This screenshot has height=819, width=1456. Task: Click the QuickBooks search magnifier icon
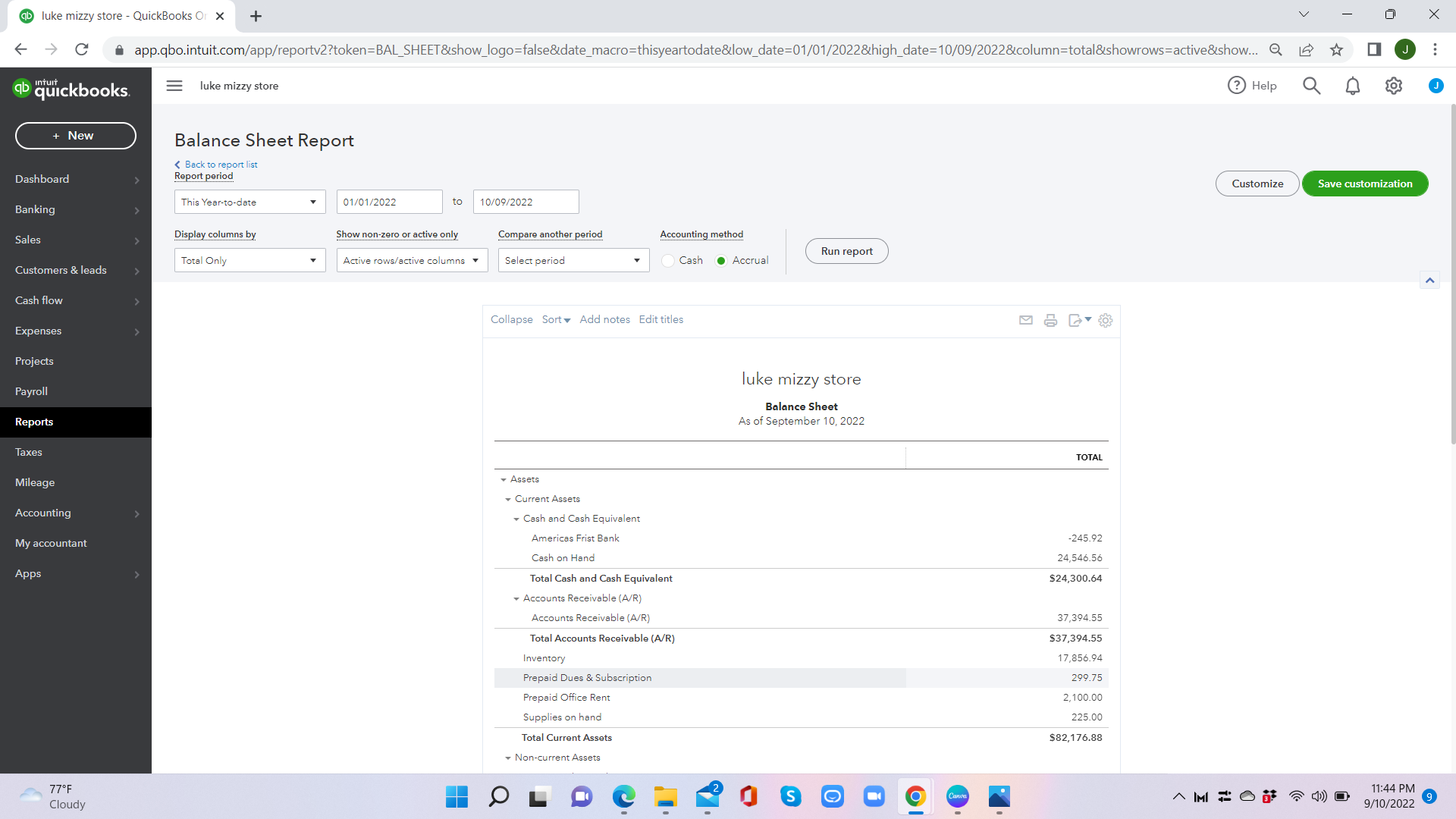tap(1311, 86)
